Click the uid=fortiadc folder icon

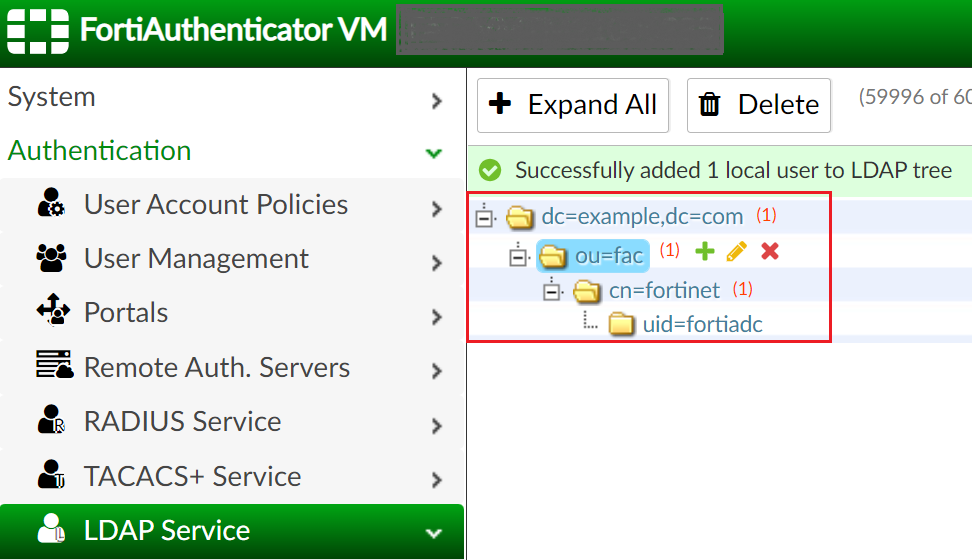(x=622, y=324)
